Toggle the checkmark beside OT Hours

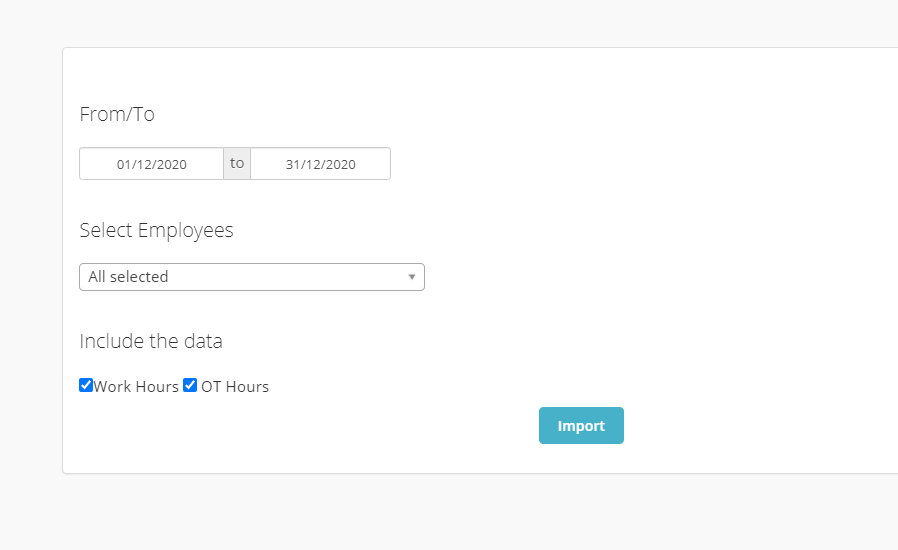point(190,385)
